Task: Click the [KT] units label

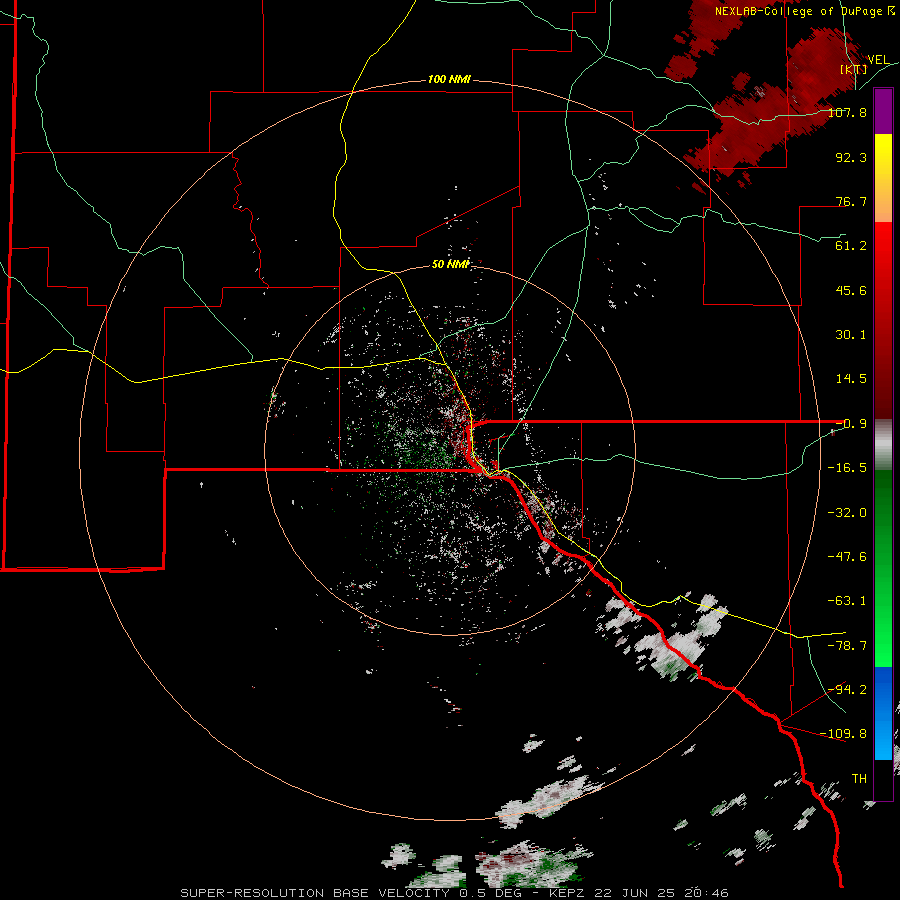Action: tap(854, 69)
